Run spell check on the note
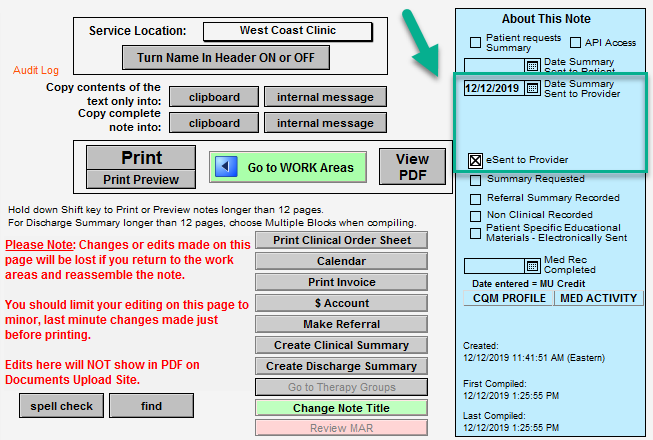The image size is (653, 440). click(60, 406)
